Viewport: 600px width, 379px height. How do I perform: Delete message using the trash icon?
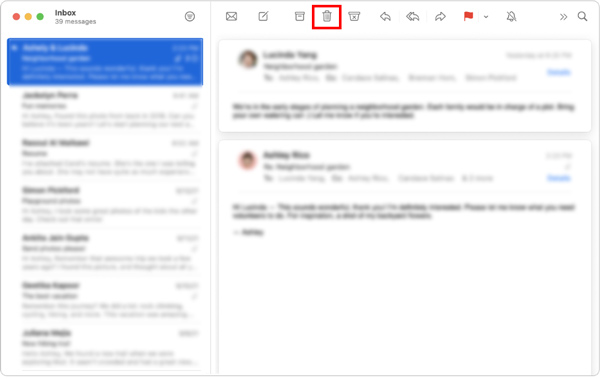pyautogui.click(x=327, y=16)
